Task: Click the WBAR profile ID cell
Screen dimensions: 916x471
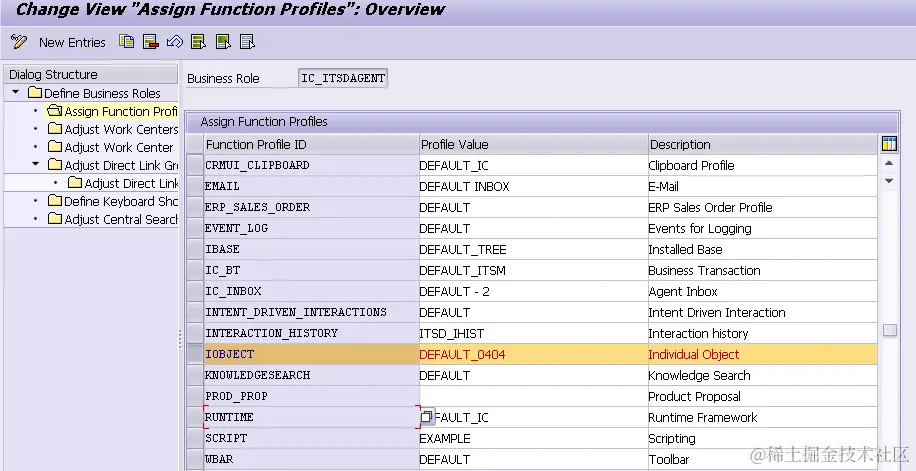Action: [311, 460]
